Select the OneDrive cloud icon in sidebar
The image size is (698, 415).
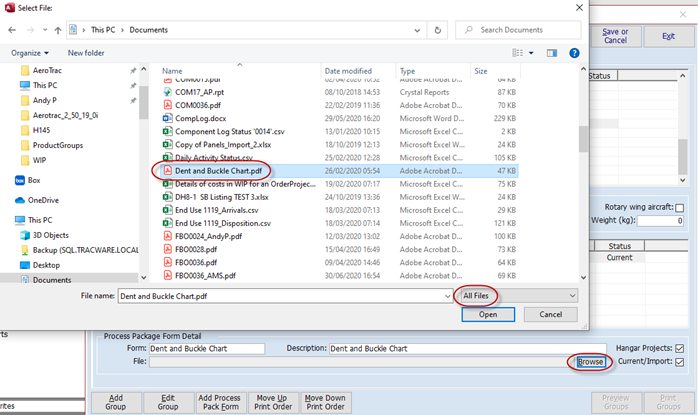click(x=20, y=200)
